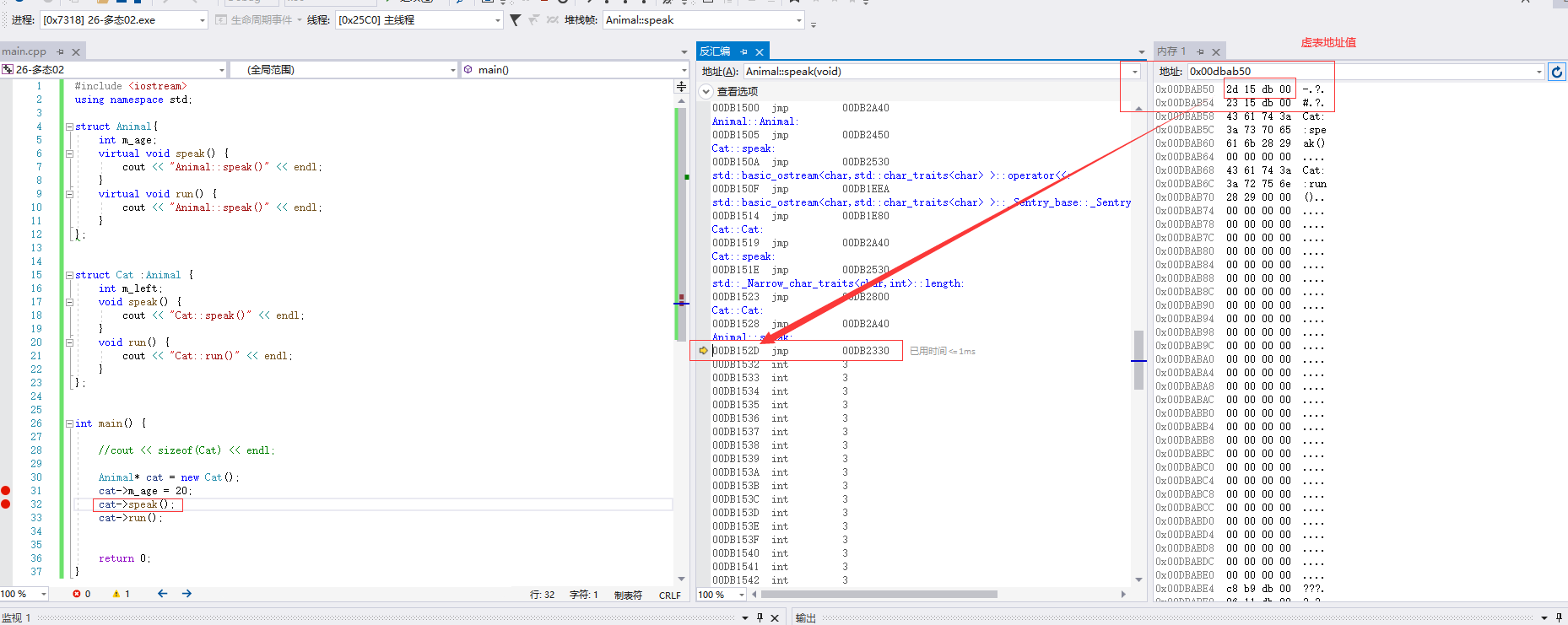Open the editor 100 % zoom dropdown

coord(44,595)
